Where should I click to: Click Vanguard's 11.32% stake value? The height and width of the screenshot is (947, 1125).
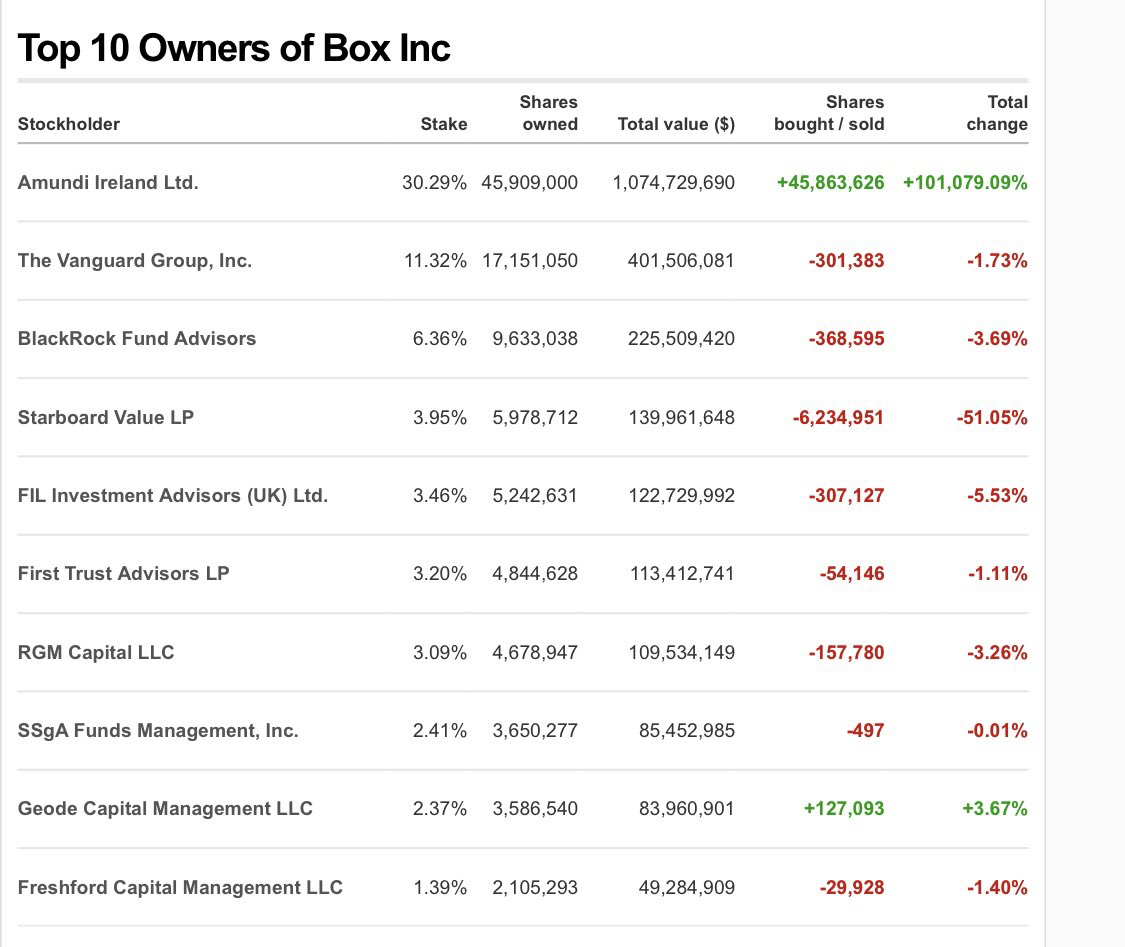(436, 261)
